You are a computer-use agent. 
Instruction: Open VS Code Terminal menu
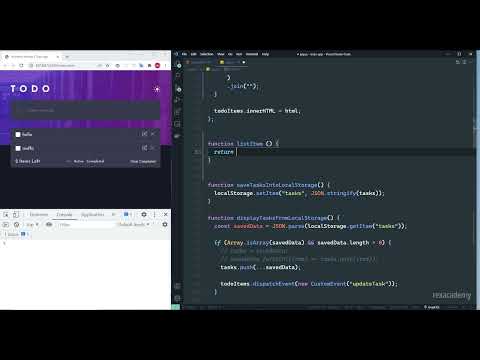pyautogui.click(x=252, y=54)
